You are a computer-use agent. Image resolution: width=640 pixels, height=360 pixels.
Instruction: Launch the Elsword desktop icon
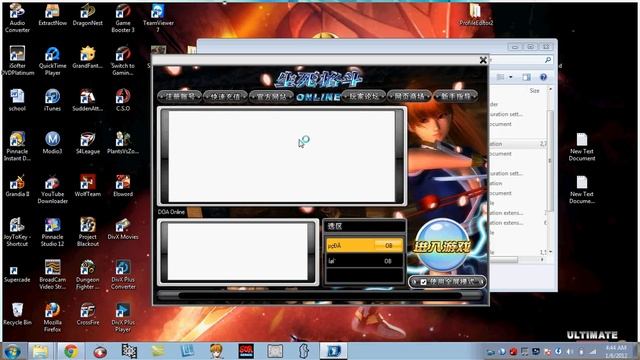pos(123,186)
